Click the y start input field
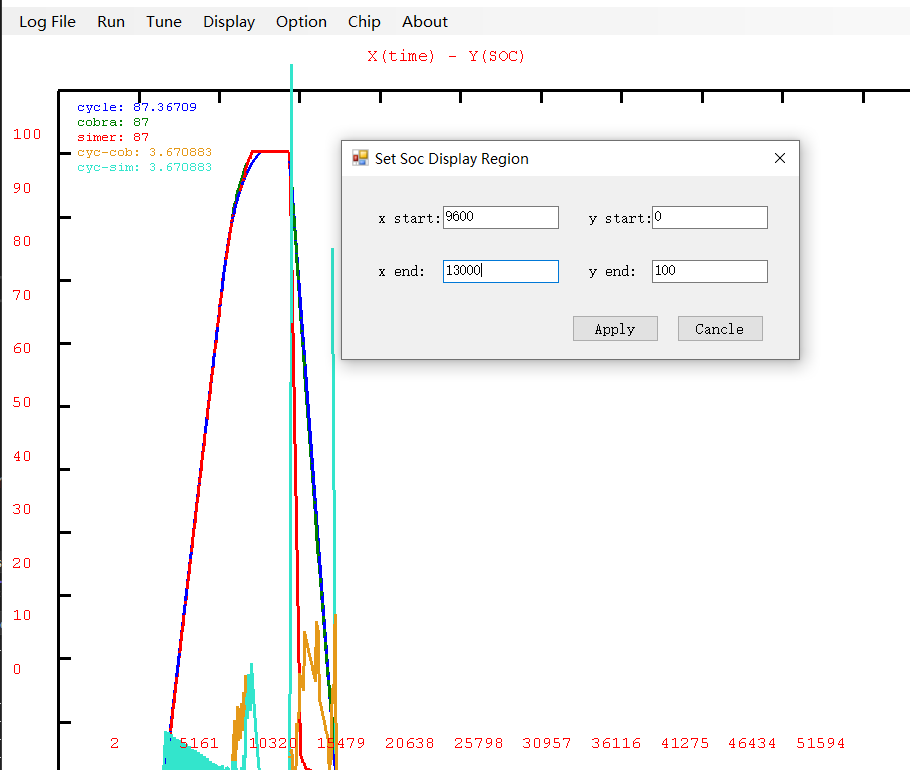 (710, 218)
